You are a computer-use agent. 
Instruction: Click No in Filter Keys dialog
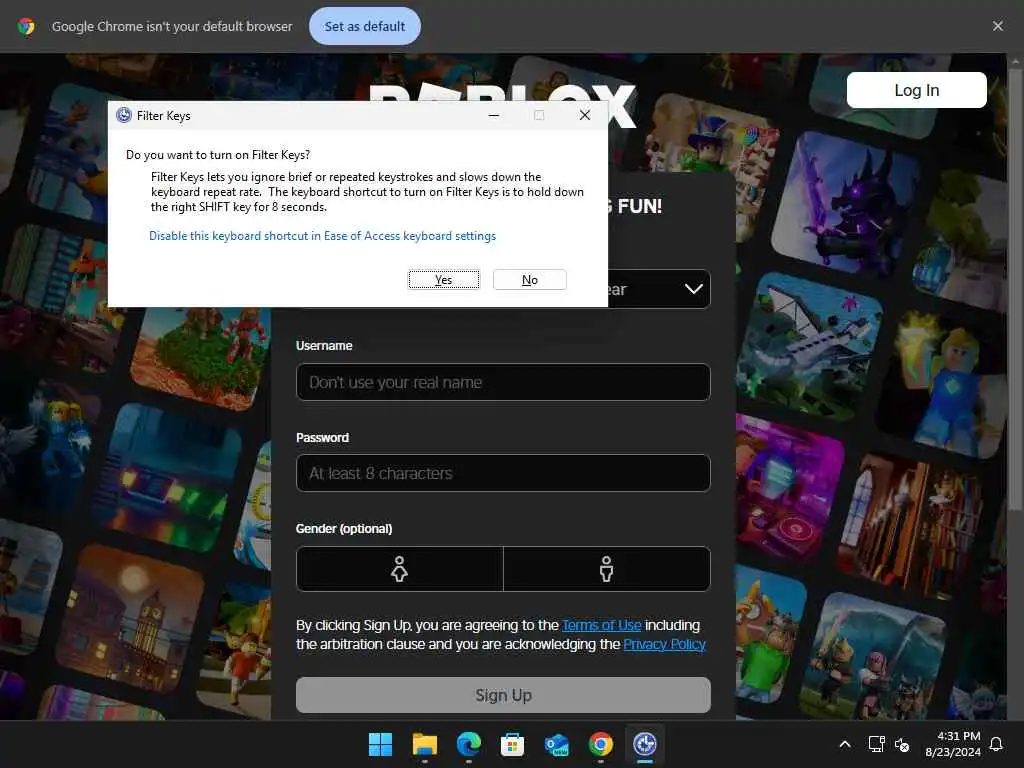[530, 280]
